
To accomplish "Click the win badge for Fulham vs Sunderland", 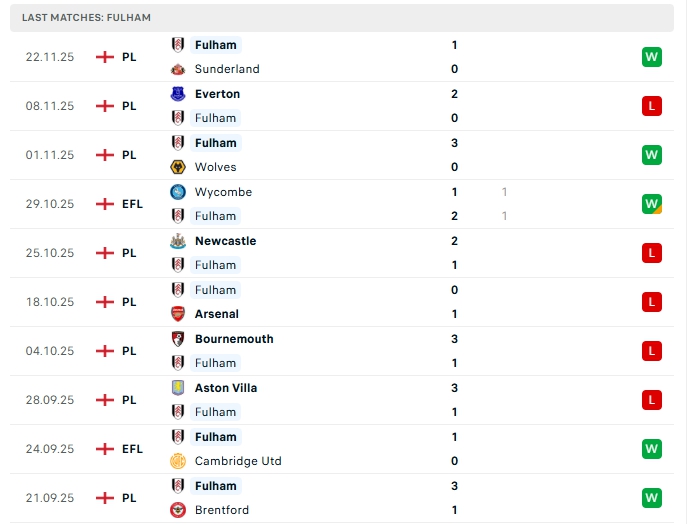I will (652, 57).
